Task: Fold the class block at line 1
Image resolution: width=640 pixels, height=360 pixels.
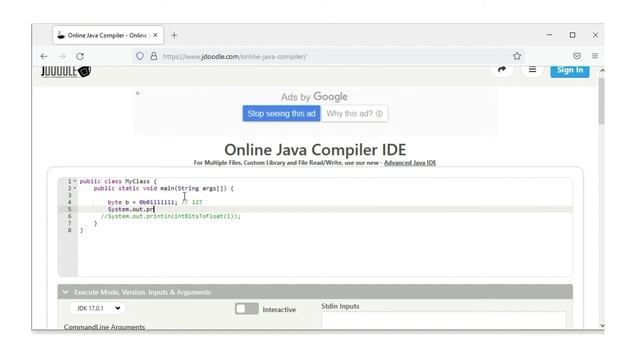Action: click(75, 181)
